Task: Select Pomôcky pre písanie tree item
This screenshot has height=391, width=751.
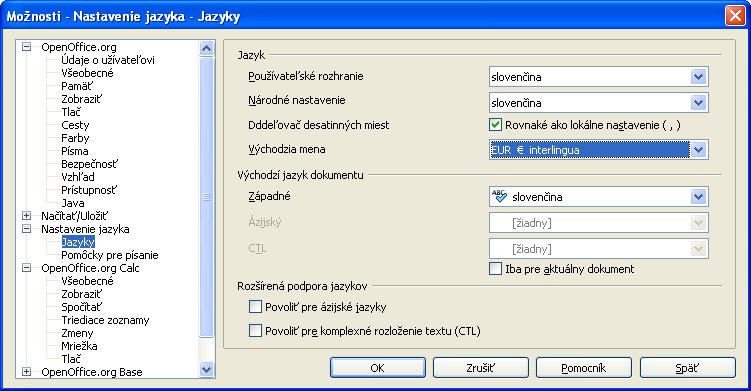Action: [x=110, y=255]
